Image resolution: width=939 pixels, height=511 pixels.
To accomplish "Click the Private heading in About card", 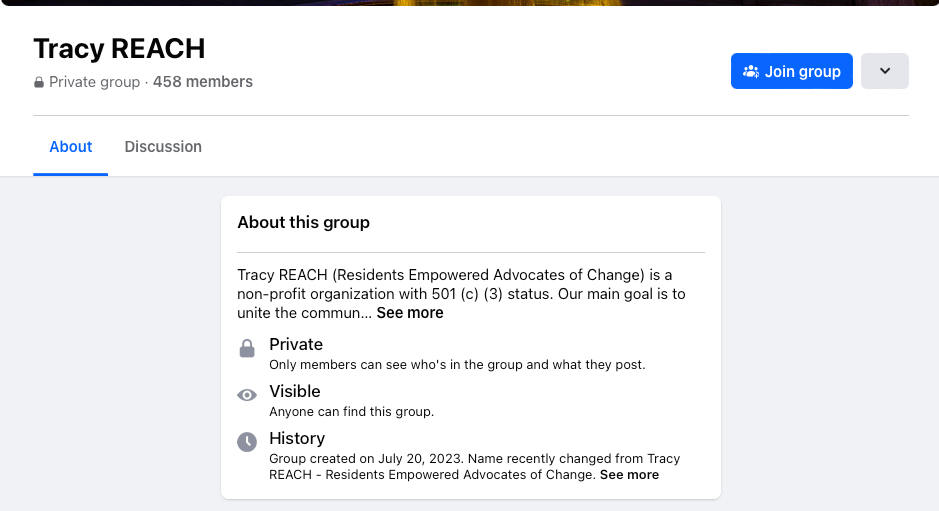I will click(x=296, y=344).
